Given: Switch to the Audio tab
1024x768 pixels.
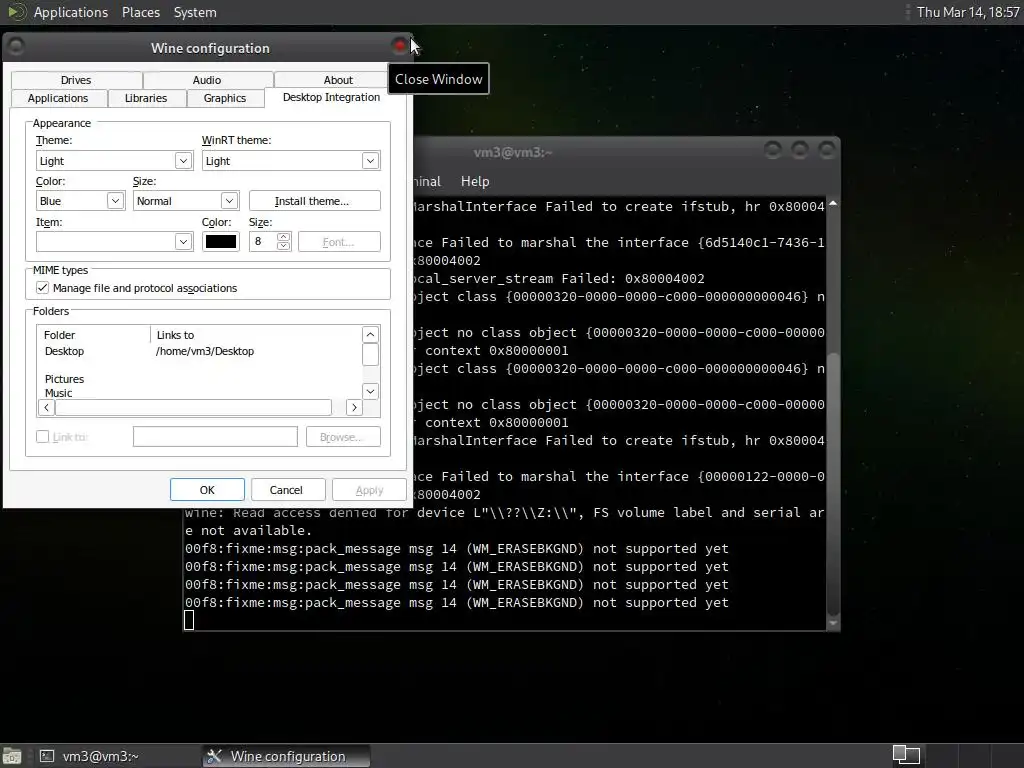Looking at the screenshot, I should coord(207,80).
